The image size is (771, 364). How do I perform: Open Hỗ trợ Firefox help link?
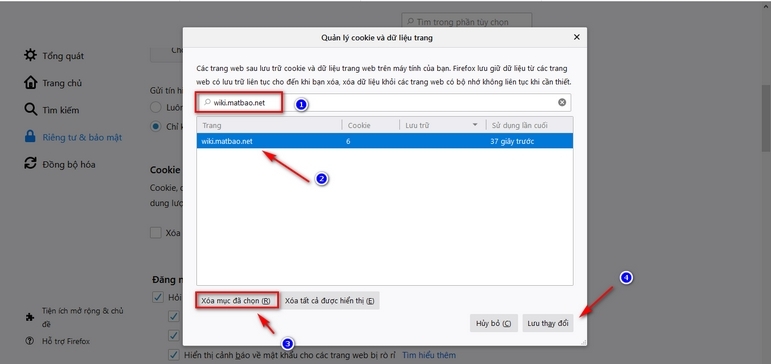[66, 341]
